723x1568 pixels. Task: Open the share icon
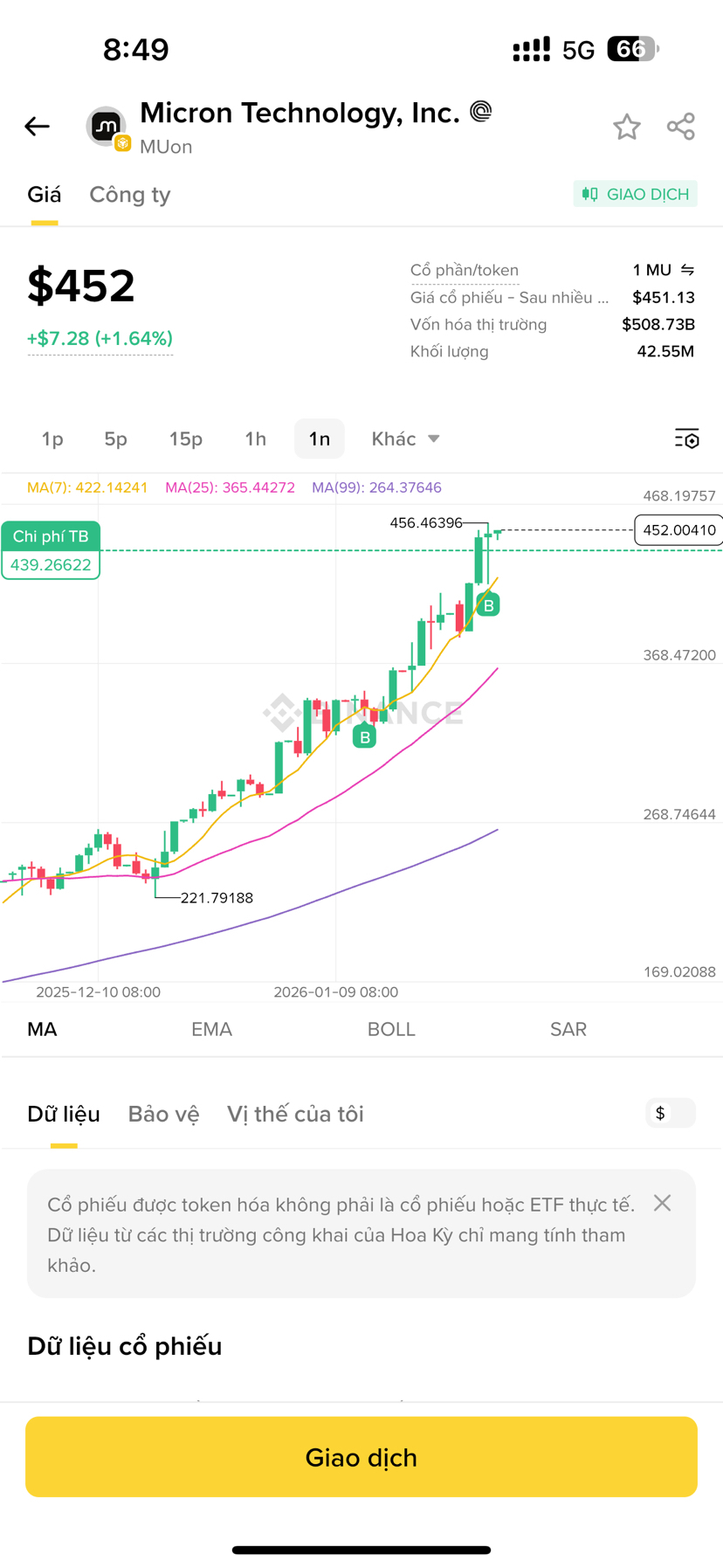point(681,127)
